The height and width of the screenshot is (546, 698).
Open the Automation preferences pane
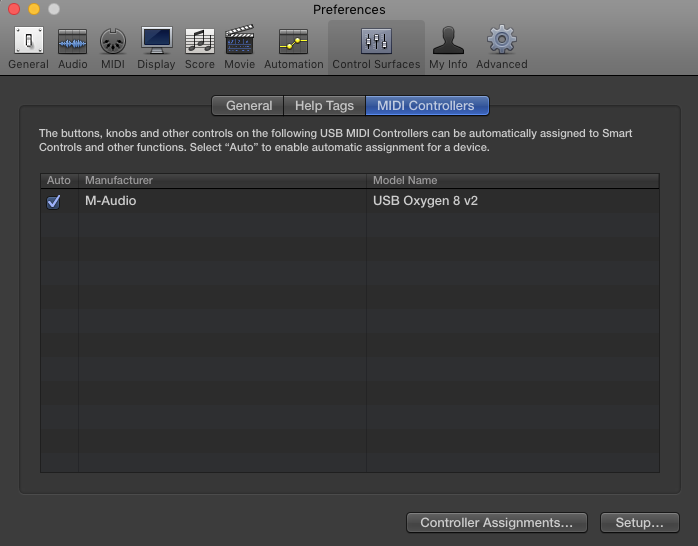[294, 47]
